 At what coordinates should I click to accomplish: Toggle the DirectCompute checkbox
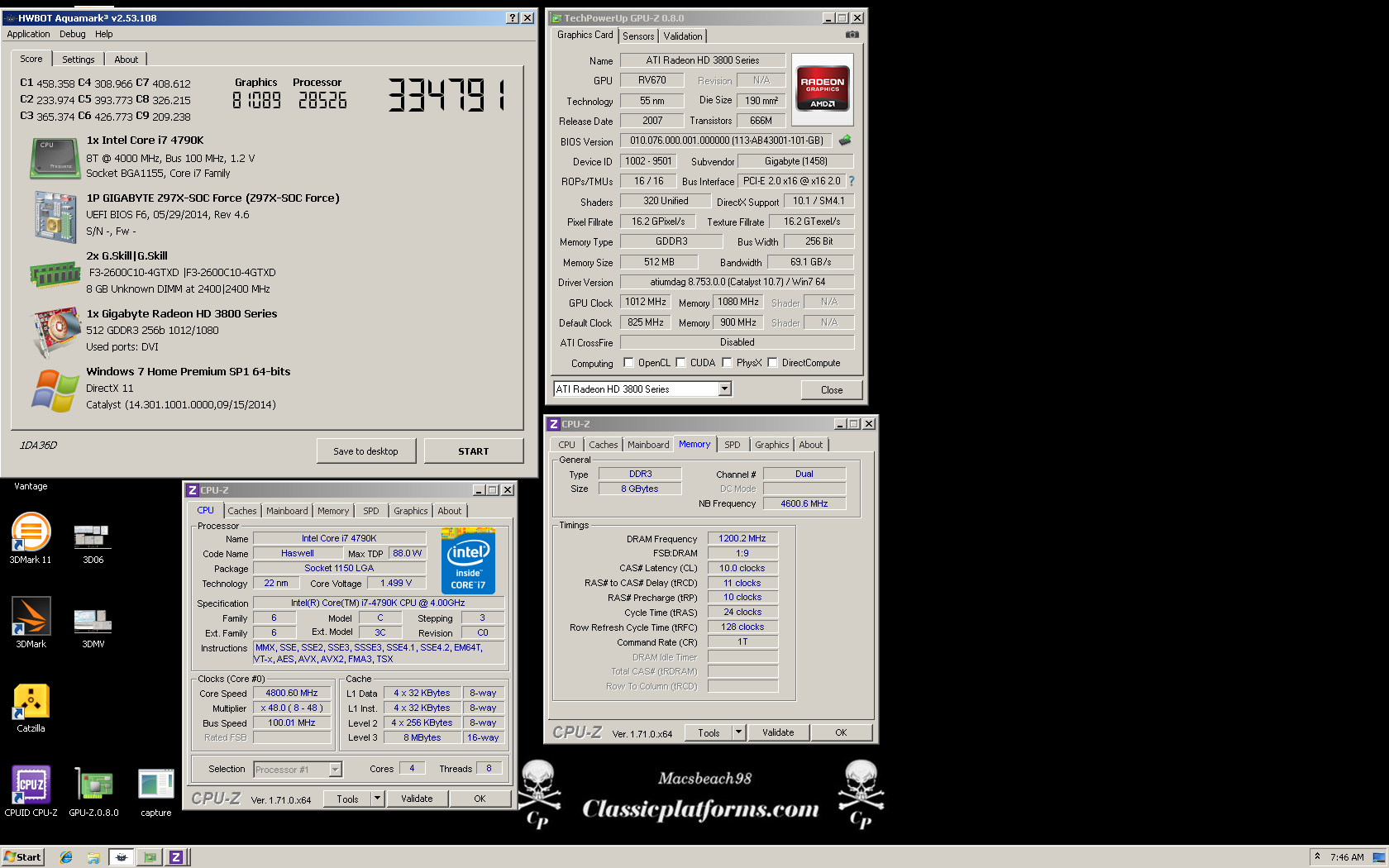point(772,362)
